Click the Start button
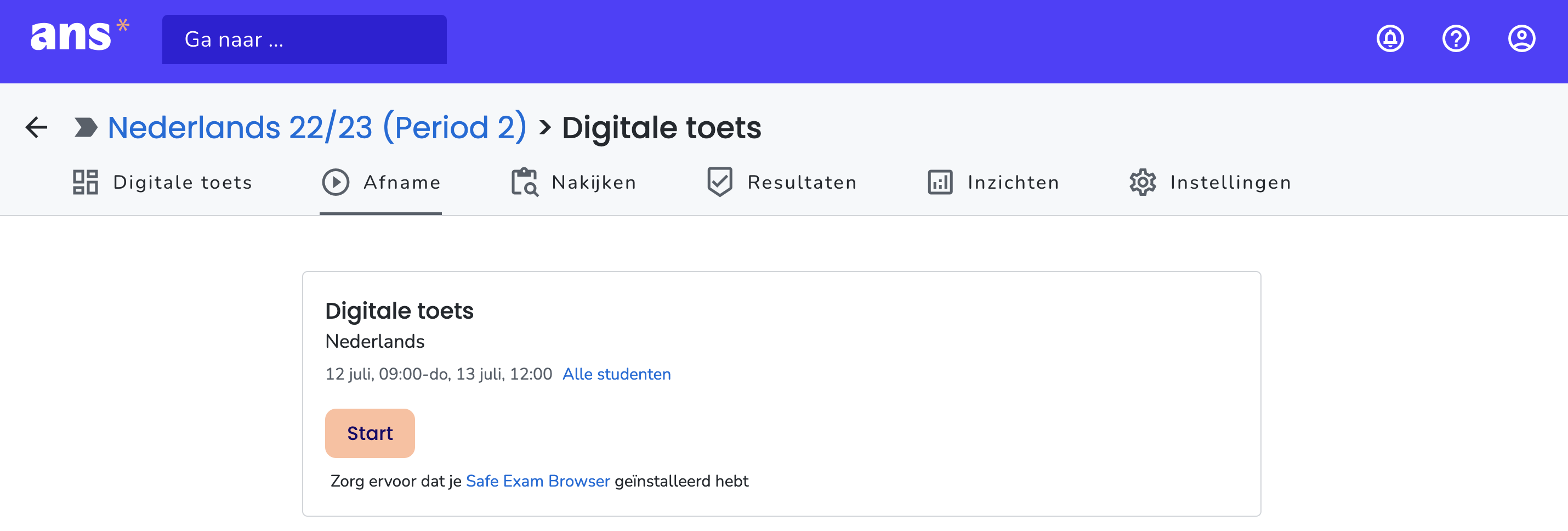 pyautogui.click(x=370, y=433)
